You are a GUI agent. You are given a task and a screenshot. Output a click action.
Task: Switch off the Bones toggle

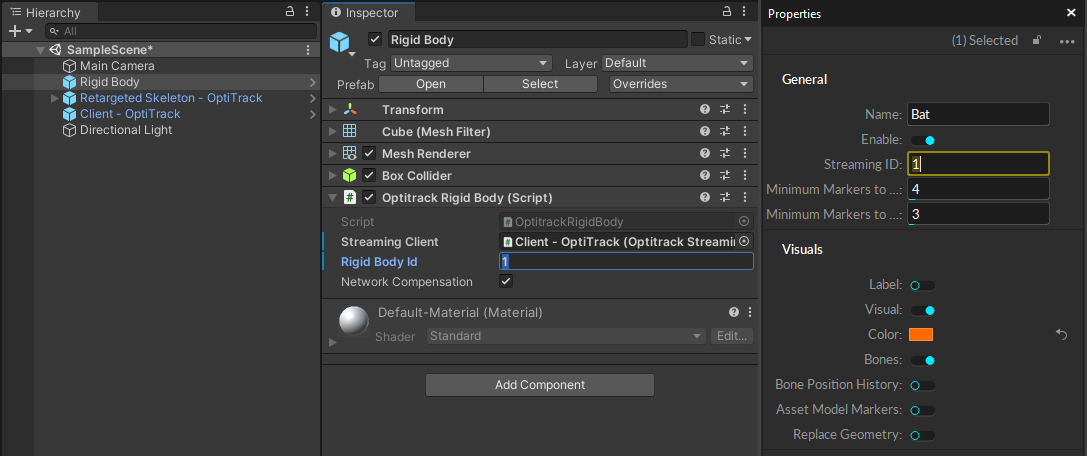click(x=921, y=360)
